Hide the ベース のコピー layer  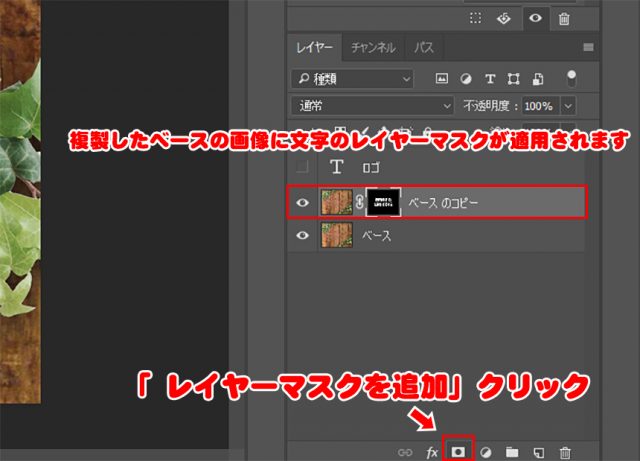(x=302, y=202)
